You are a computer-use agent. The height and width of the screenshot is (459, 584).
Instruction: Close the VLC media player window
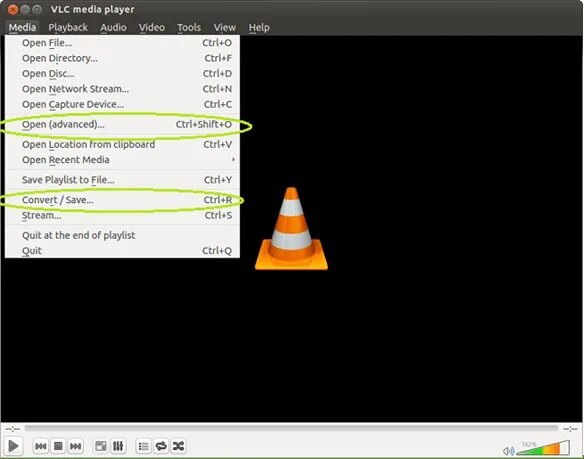click(x=13, y=9)
